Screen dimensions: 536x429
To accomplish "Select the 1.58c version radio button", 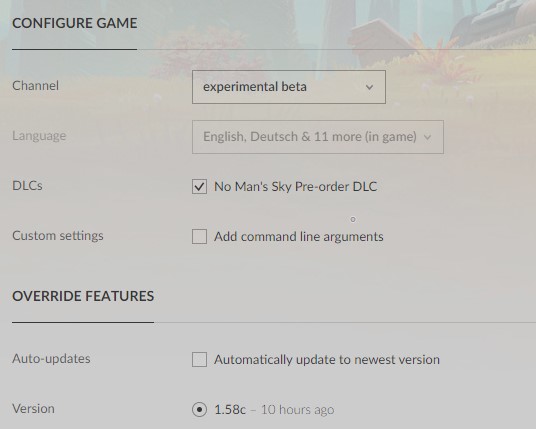I will pos(199,410).
